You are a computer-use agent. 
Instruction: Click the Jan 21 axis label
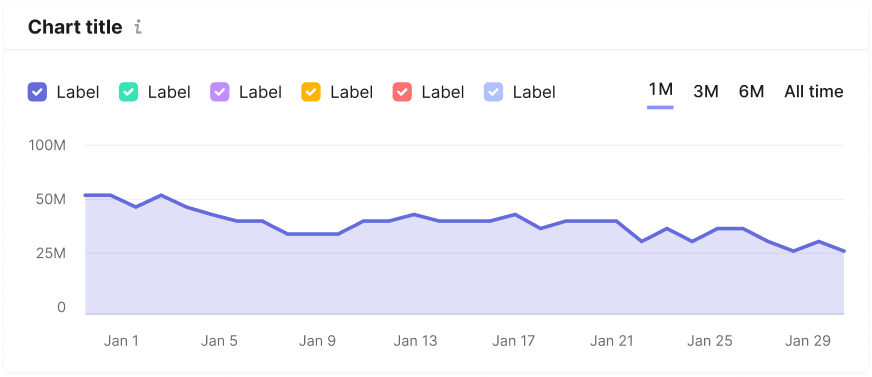[x=612, y=341]
